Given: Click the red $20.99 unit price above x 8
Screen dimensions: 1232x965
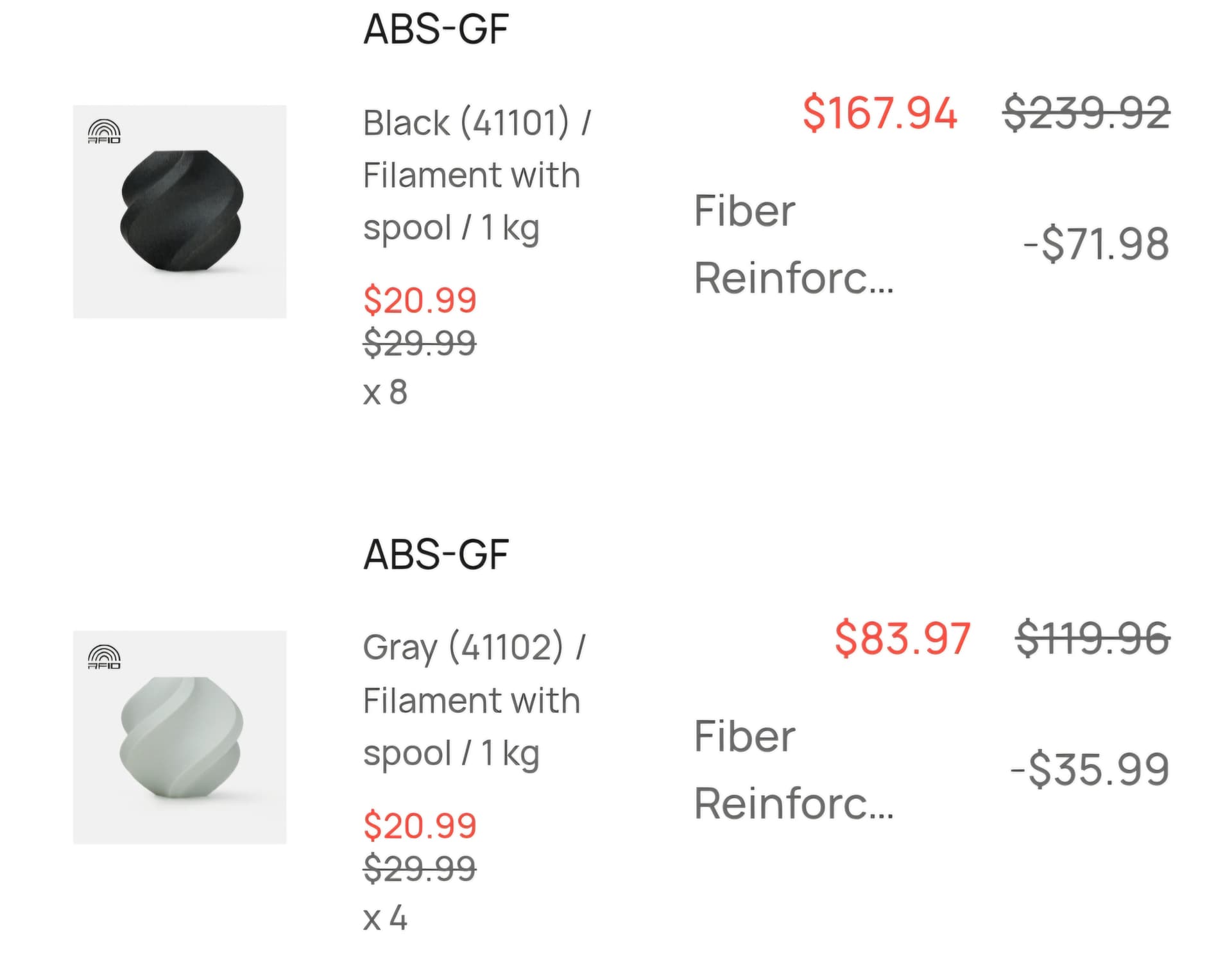Looking at the screenshot, I should (420, 300).
